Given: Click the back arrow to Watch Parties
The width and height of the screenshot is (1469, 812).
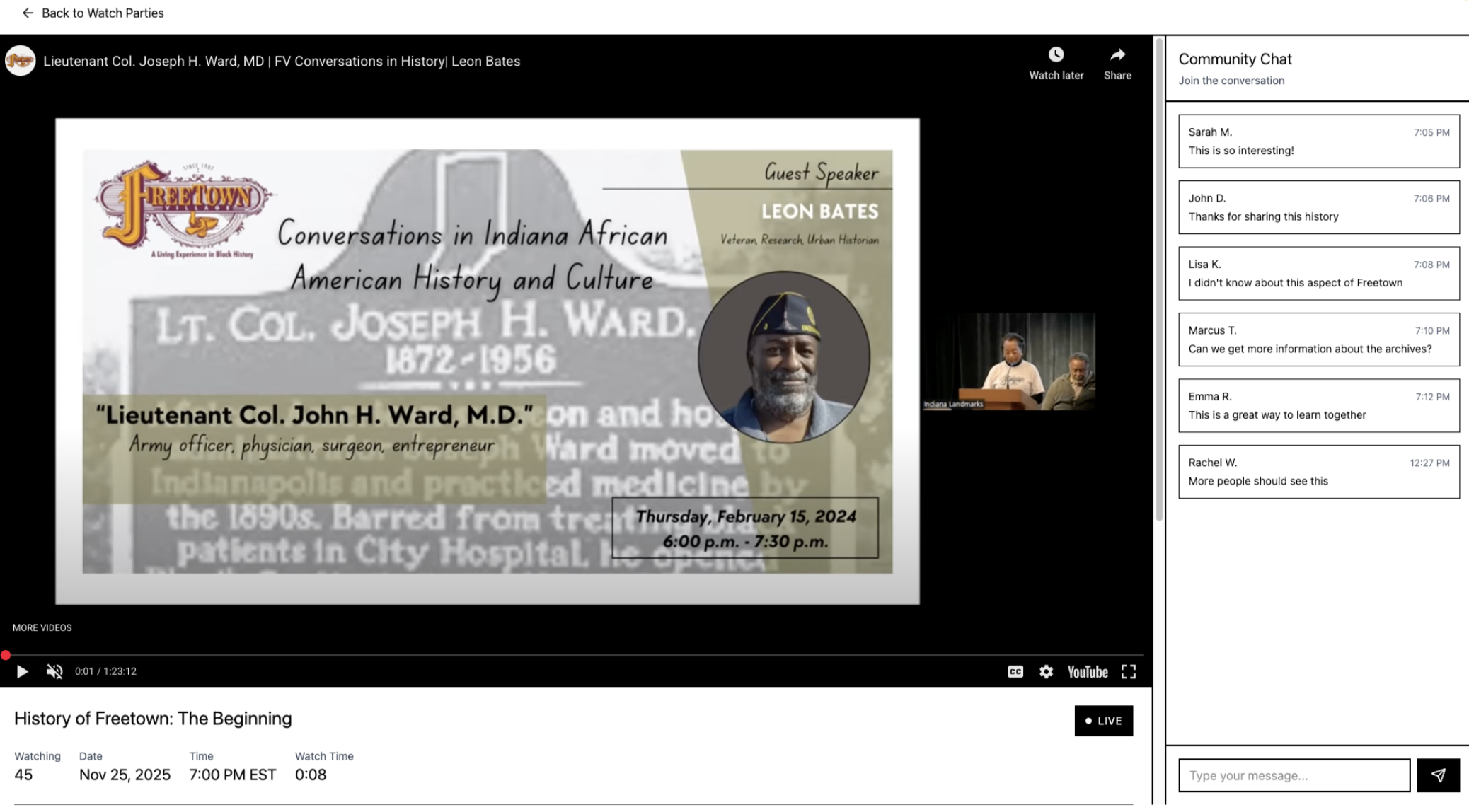Looking at the screenshot, I should [x=27, y=13].
